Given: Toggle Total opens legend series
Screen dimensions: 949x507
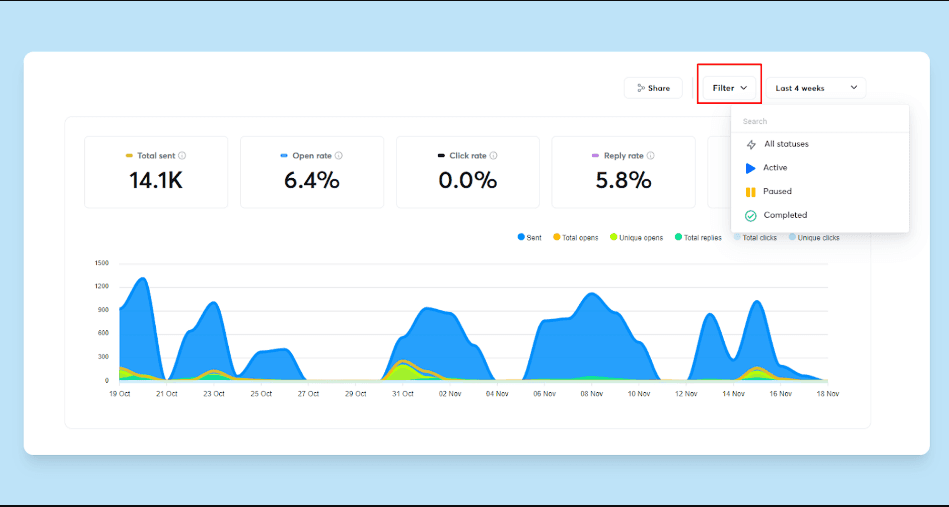Looking at the screenshot, I should pyautogui.click(x=576, y=238).
